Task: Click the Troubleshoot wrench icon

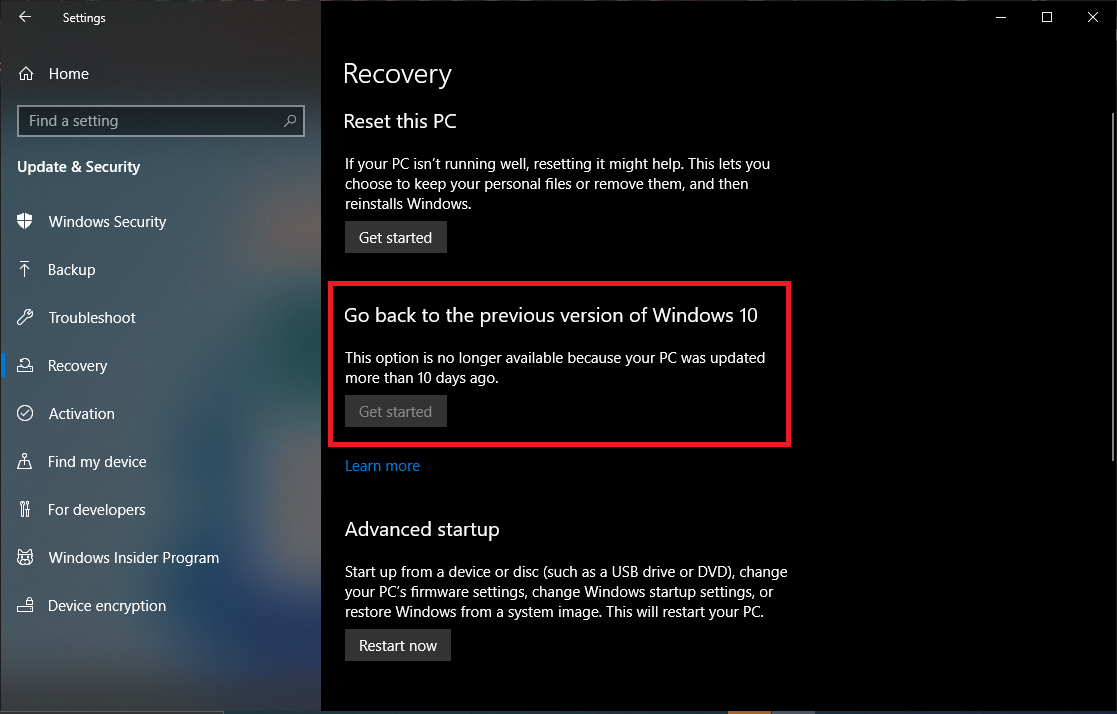Action: (x=25, y=317)
